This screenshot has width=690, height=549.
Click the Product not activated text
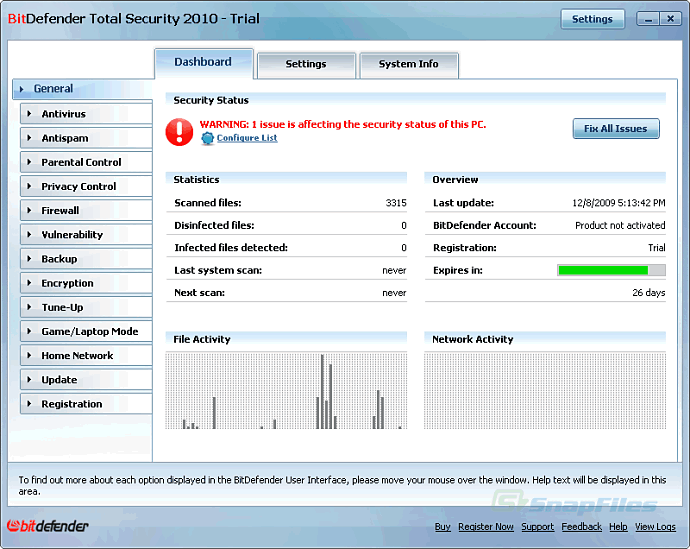[620, 225]
